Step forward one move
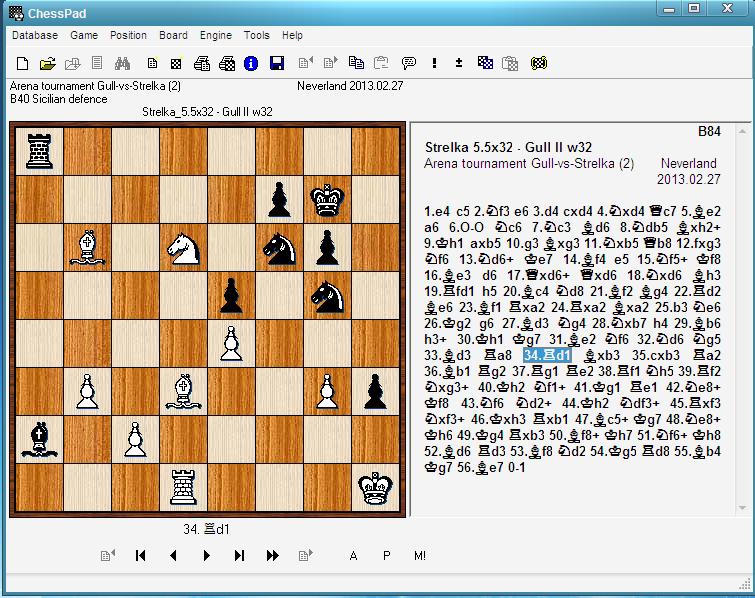The width and height of the screenshot is (755, 598). [207, 556]
